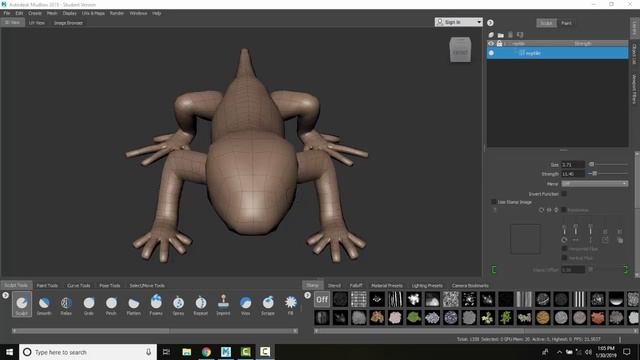Viewport: 640px width, 360px height.
Task: Switch to the UV View tab
Action: click(37, 23)
